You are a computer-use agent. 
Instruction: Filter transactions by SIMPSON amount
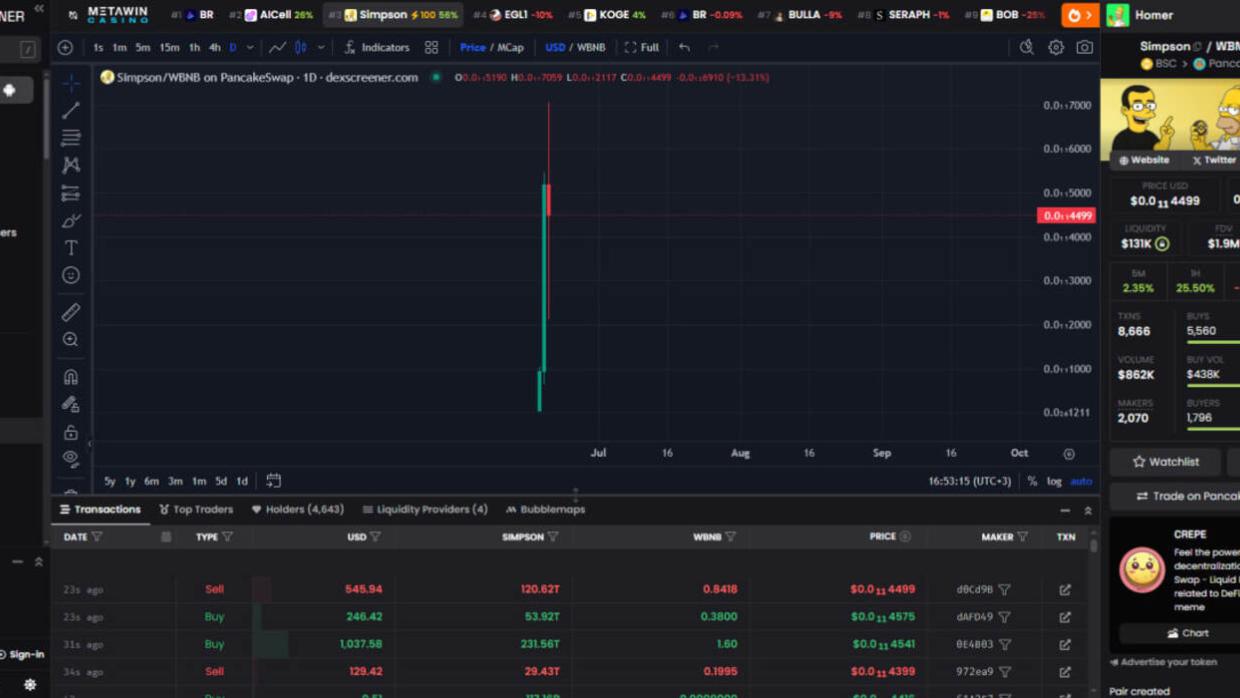tap(553, 537)
